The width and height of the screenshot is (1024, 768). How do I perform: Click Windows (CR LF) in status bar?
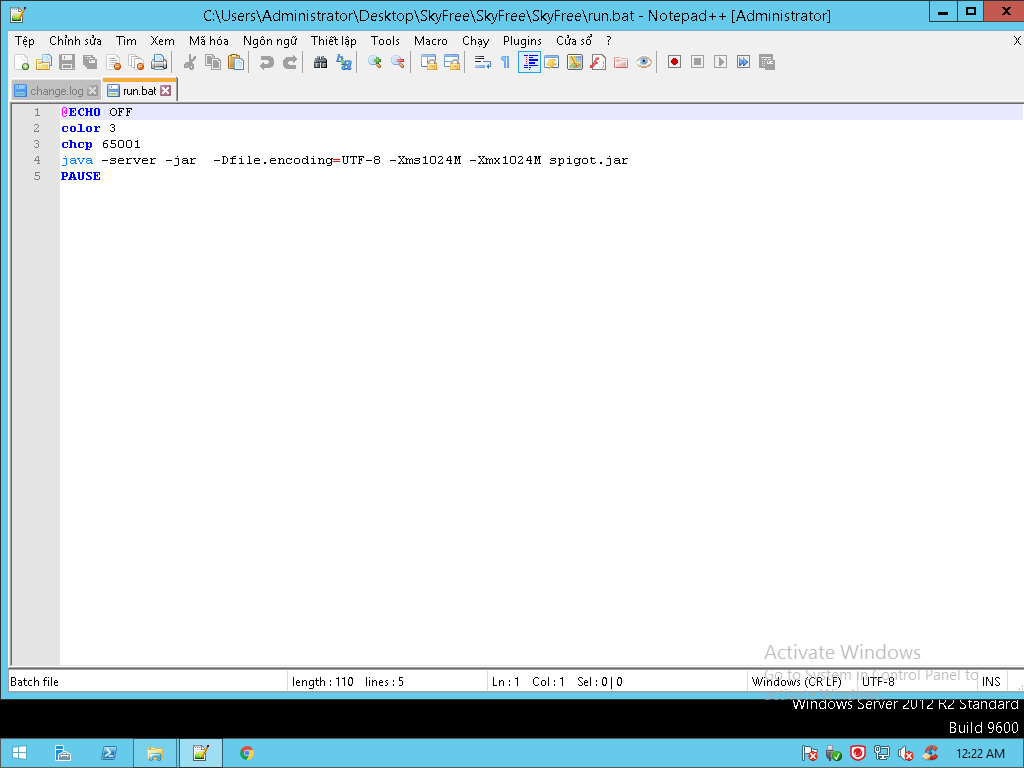pos(797,682)
